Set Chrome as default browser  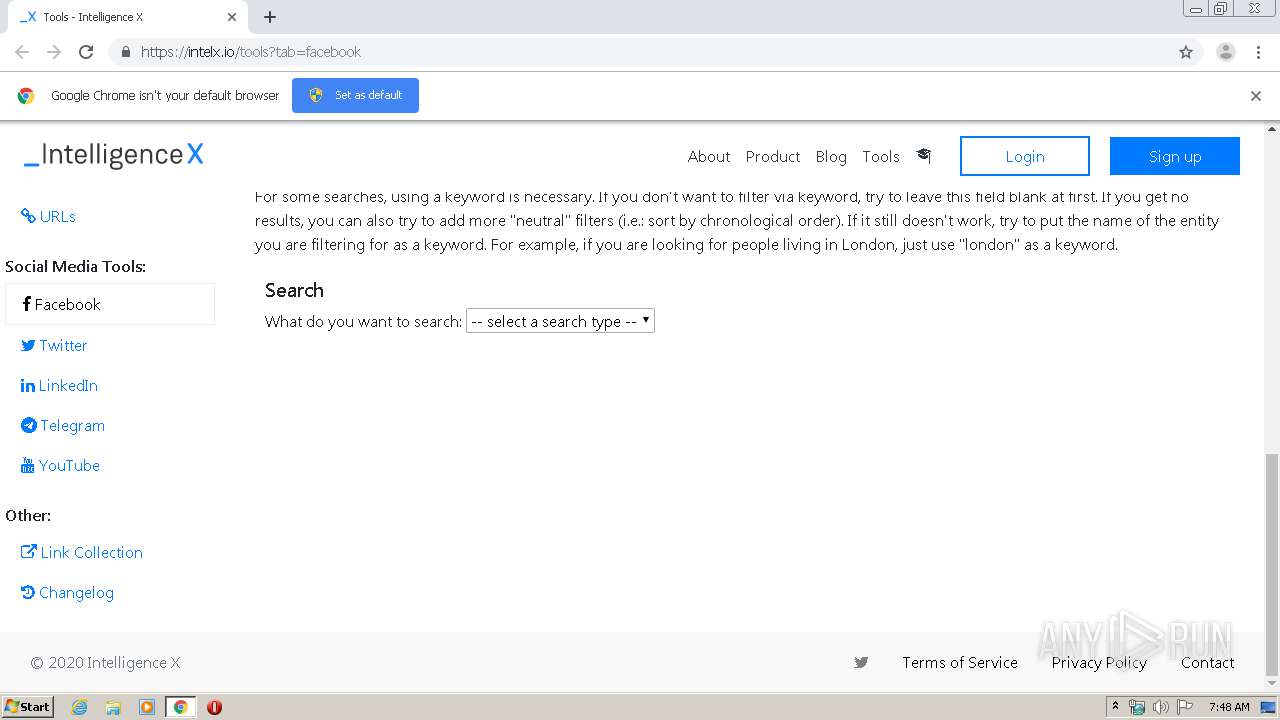coord(355,95)
